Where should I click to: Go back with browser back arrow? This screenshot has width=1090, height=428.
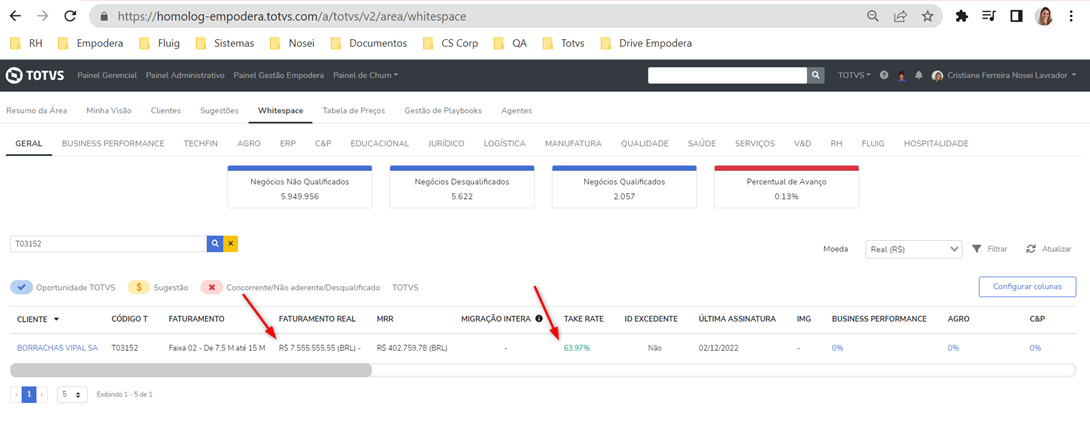coord(15,16)
